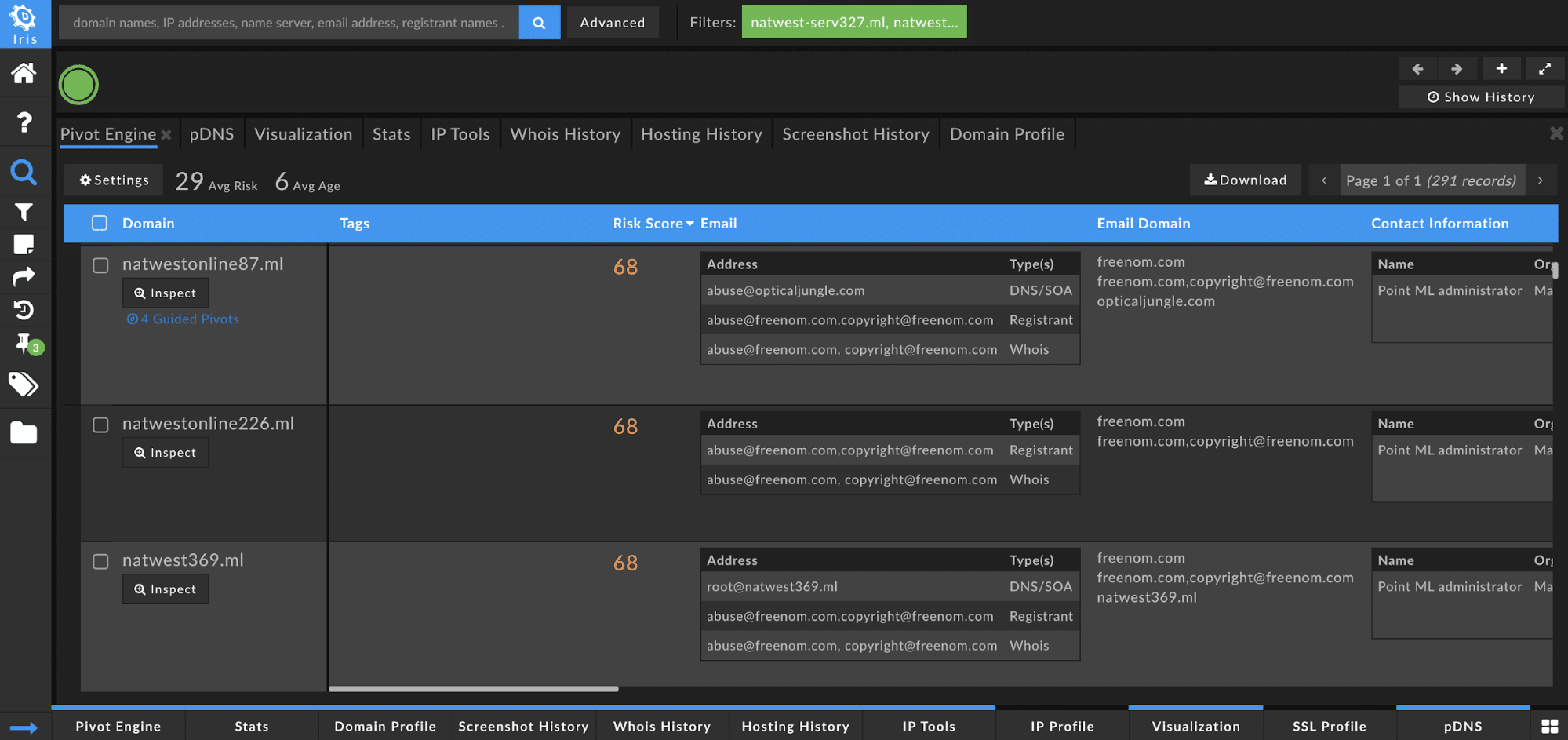Click the Tags column header
This screenshot has width=1568, height=740.
pos(355,224)
